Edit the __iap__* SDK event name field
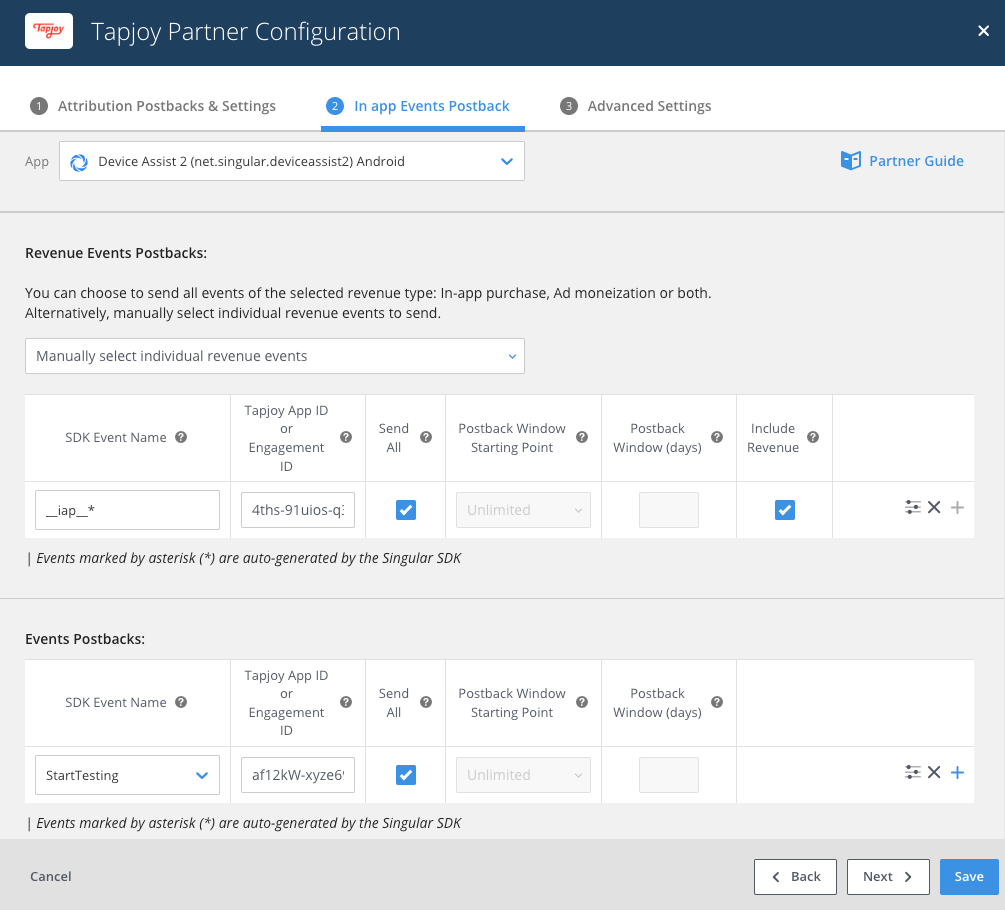Screen dimensions: 1005x910 (128, 510)
